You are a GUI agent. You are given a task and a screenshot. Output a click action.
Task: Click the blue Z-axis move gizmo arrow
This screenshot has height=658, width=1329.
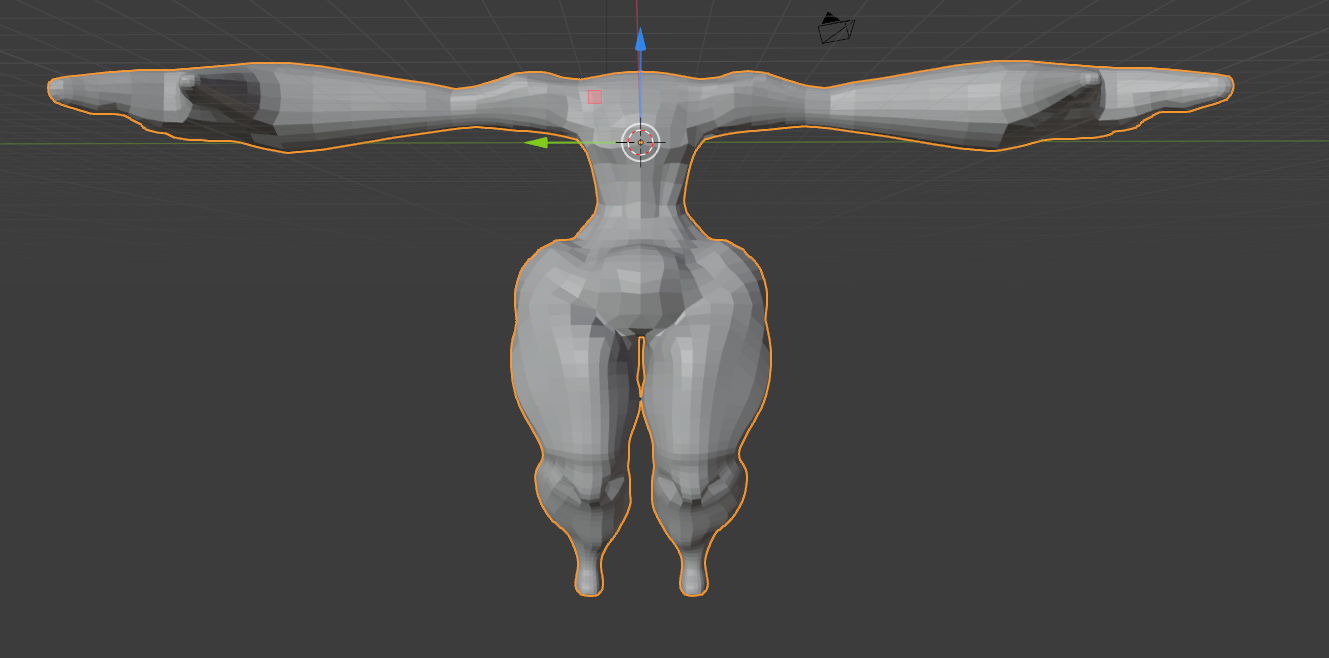click(641, 40)
